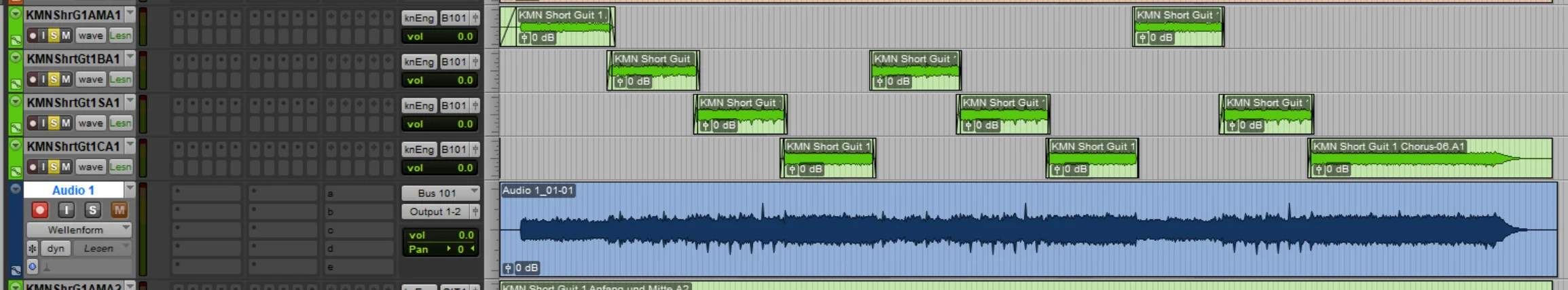Click B101 output window icon on KMNShrtGt1BA1
1568x290 pixels.
tap(475, 62)
